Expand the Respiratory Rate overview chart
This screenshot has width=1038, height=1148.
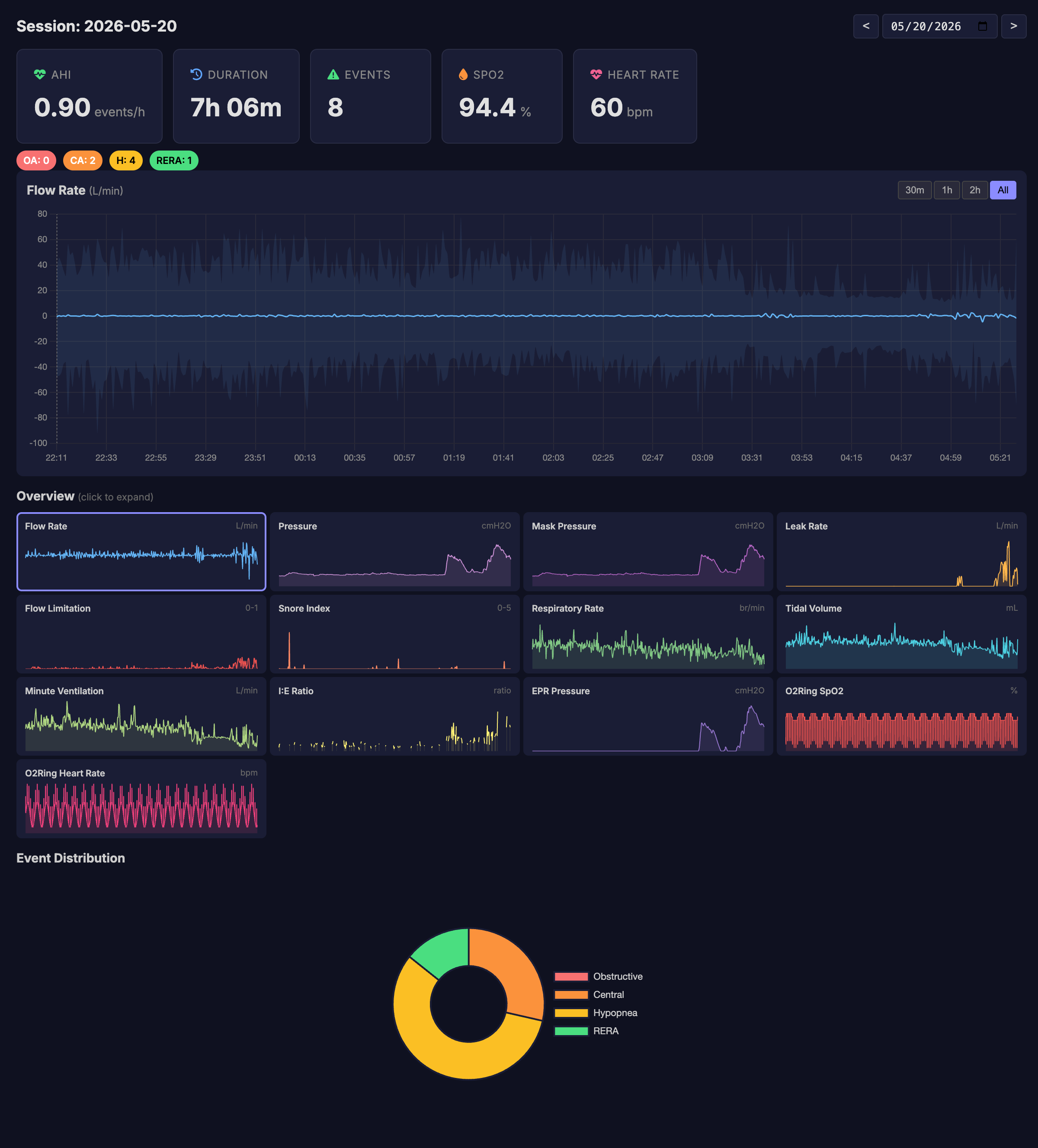tap(648, 634)
